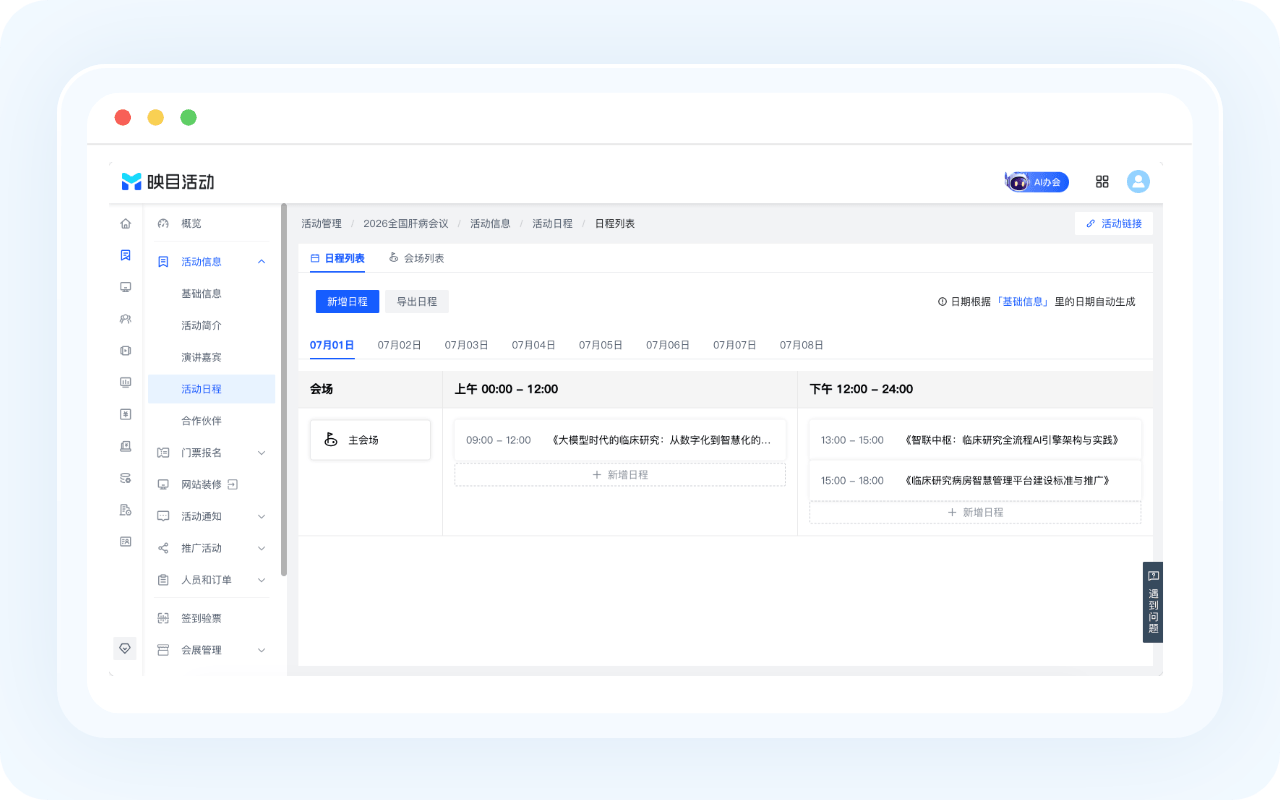
Task: Click the 遇到问题 feedback side button
Action: coord(1153,602)
